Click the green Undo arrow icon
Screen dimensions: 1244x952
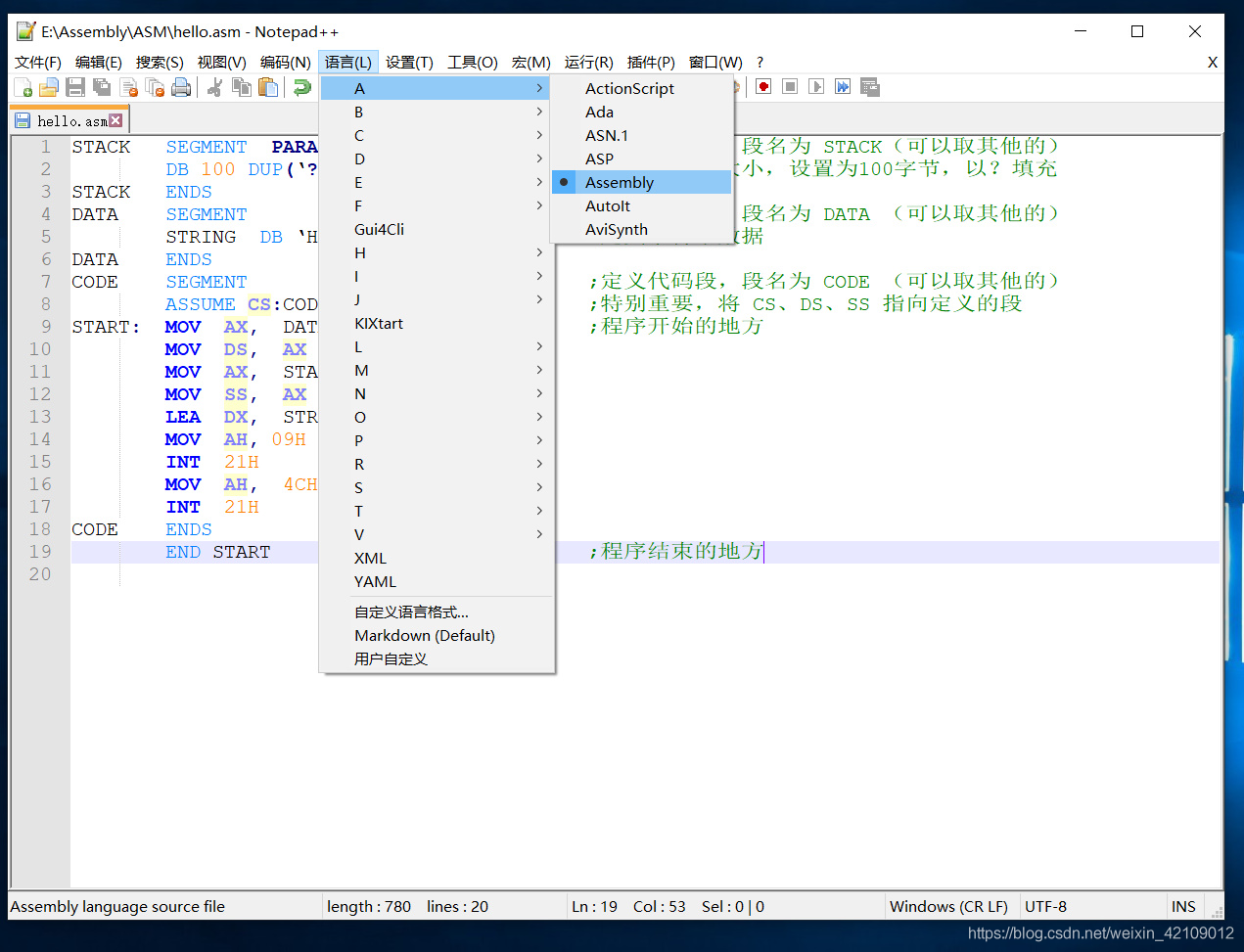coord(301,88)
